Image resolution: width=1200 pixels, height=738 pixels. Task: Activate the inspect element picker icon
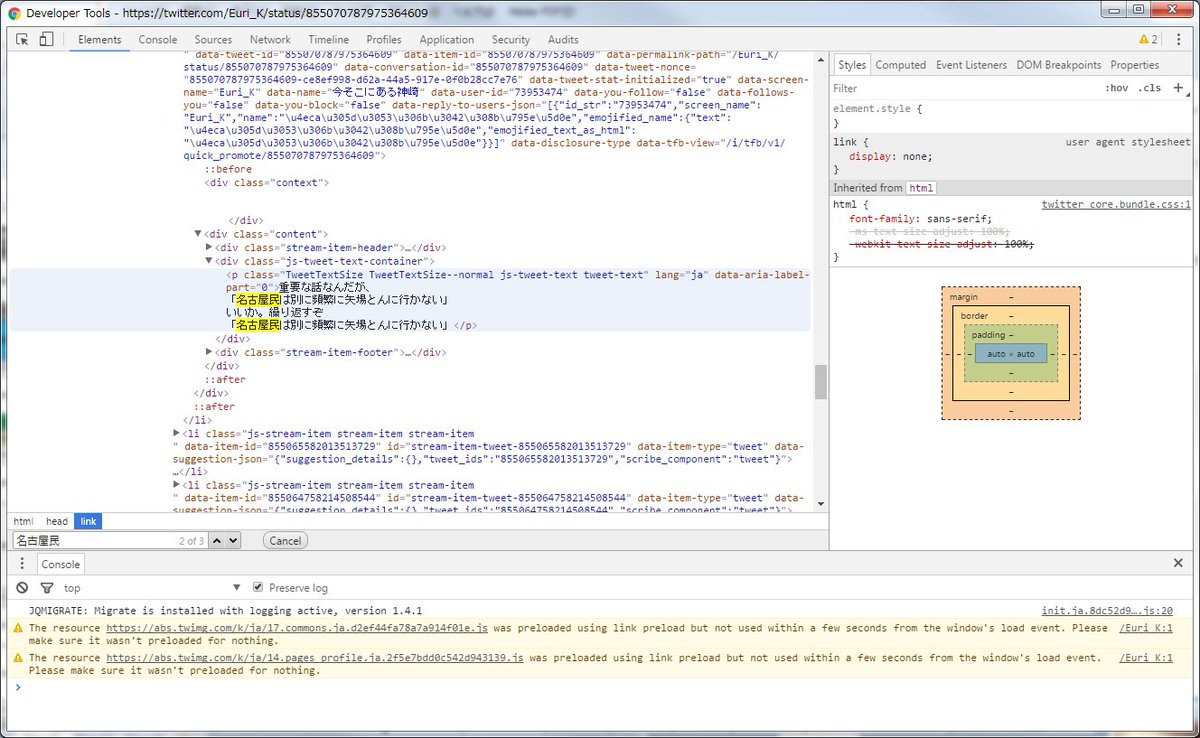22,39
